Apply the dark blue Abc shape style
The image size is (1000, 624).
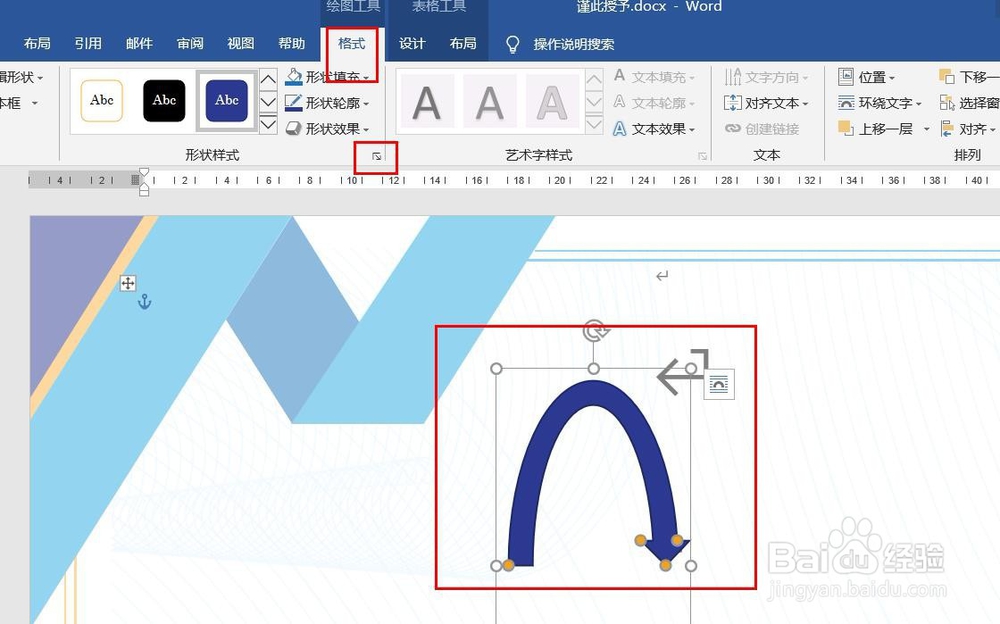pos(226,101)
